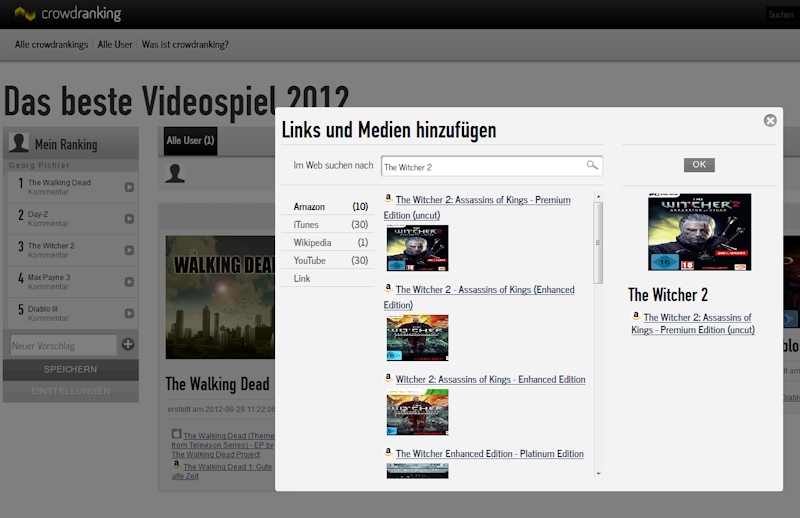Click The Walking Dead poster image
800x518 pixels.
point(220,298)
